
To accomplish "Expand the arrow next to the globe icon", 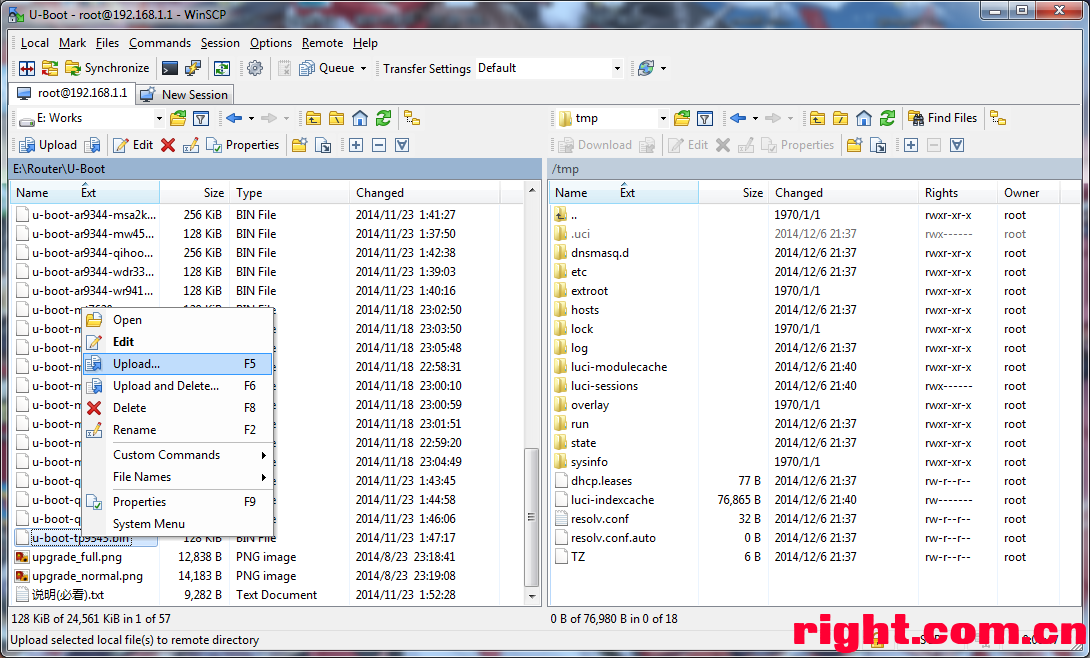I will [x=663, y=68].
